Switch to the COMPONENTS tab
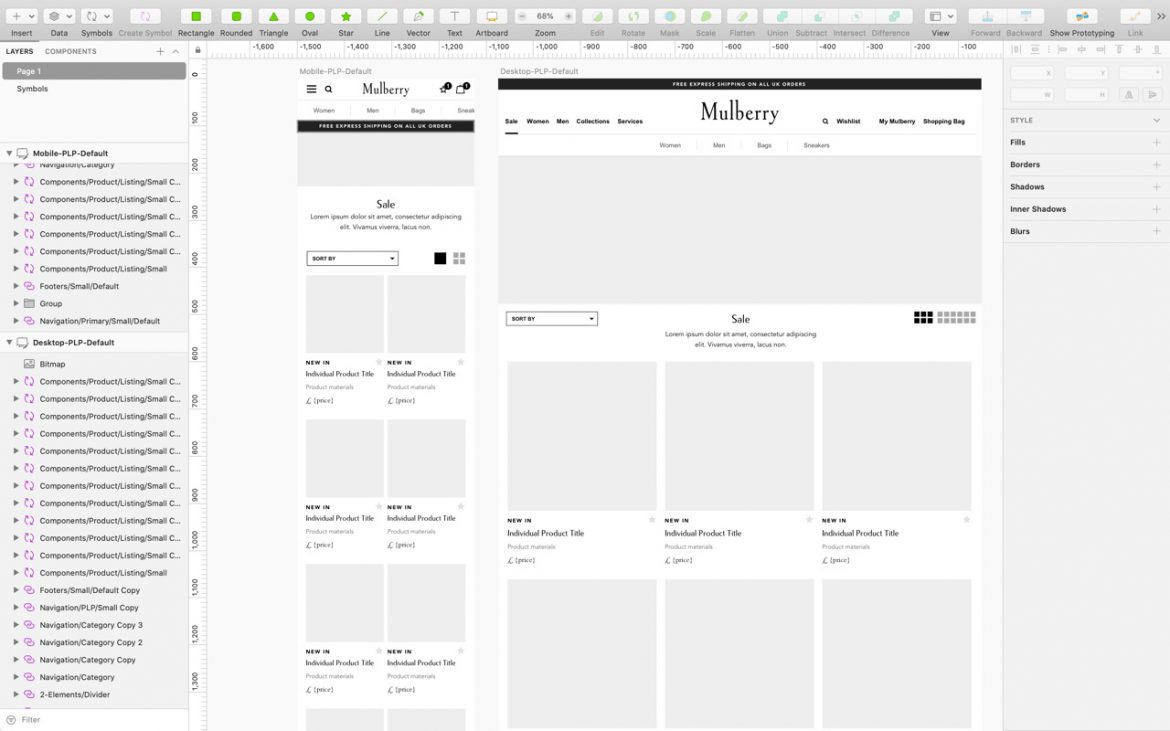This screenshot has height=731, width=1170. 70,51
